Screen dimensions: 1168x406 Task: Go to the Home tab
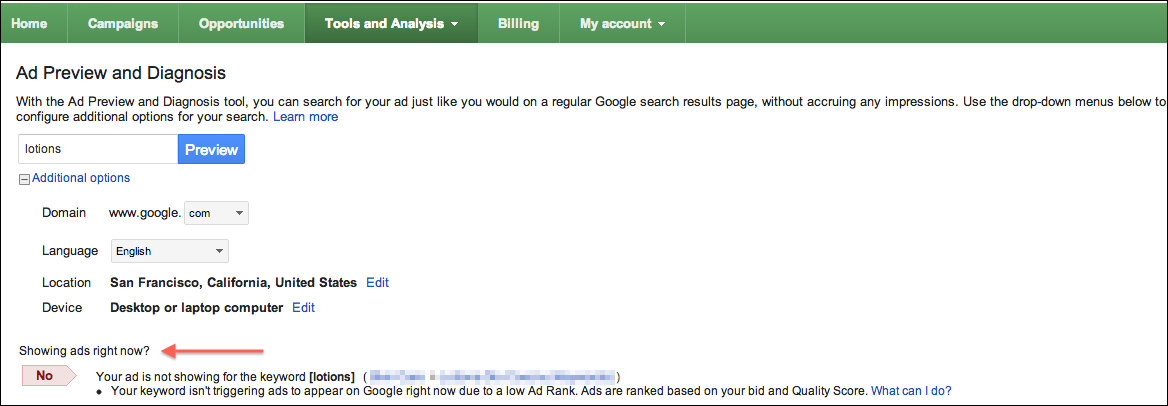(x=29, y=24)
